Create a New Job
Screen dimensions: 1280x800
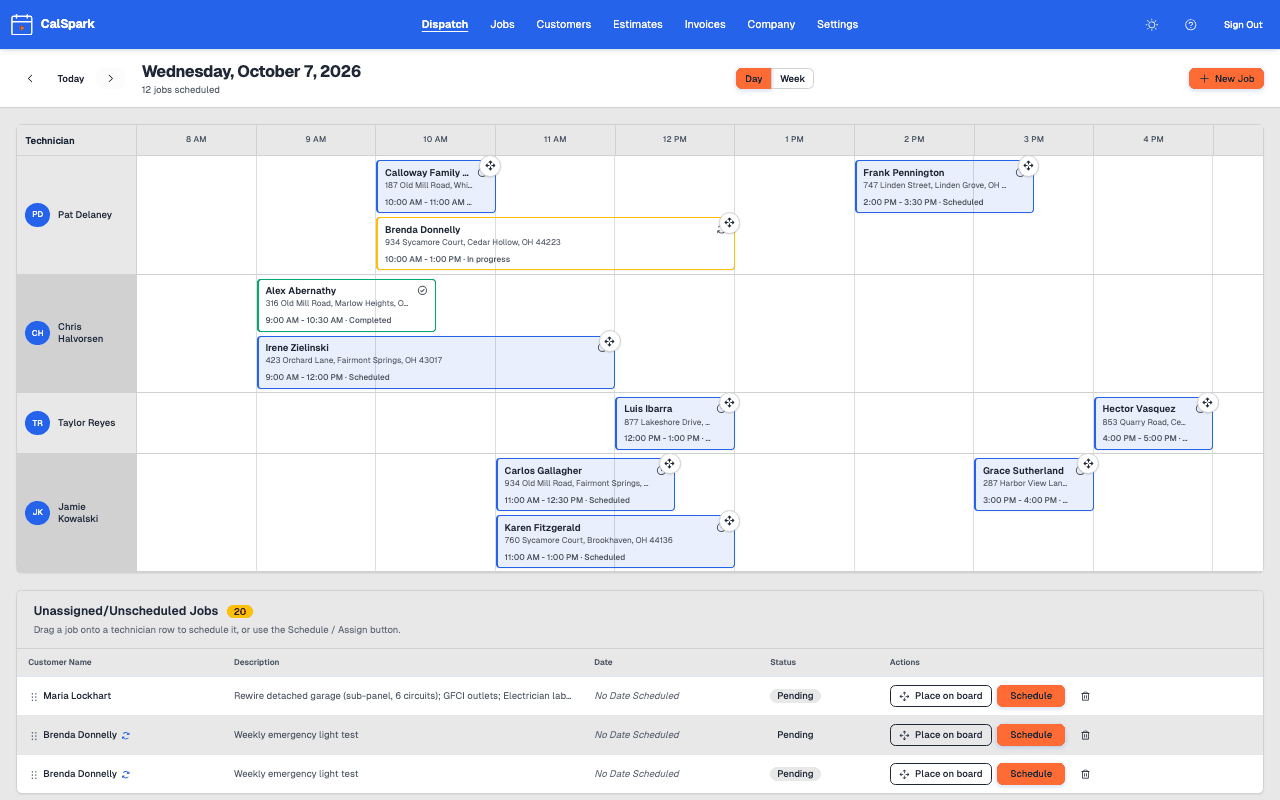1226,78
